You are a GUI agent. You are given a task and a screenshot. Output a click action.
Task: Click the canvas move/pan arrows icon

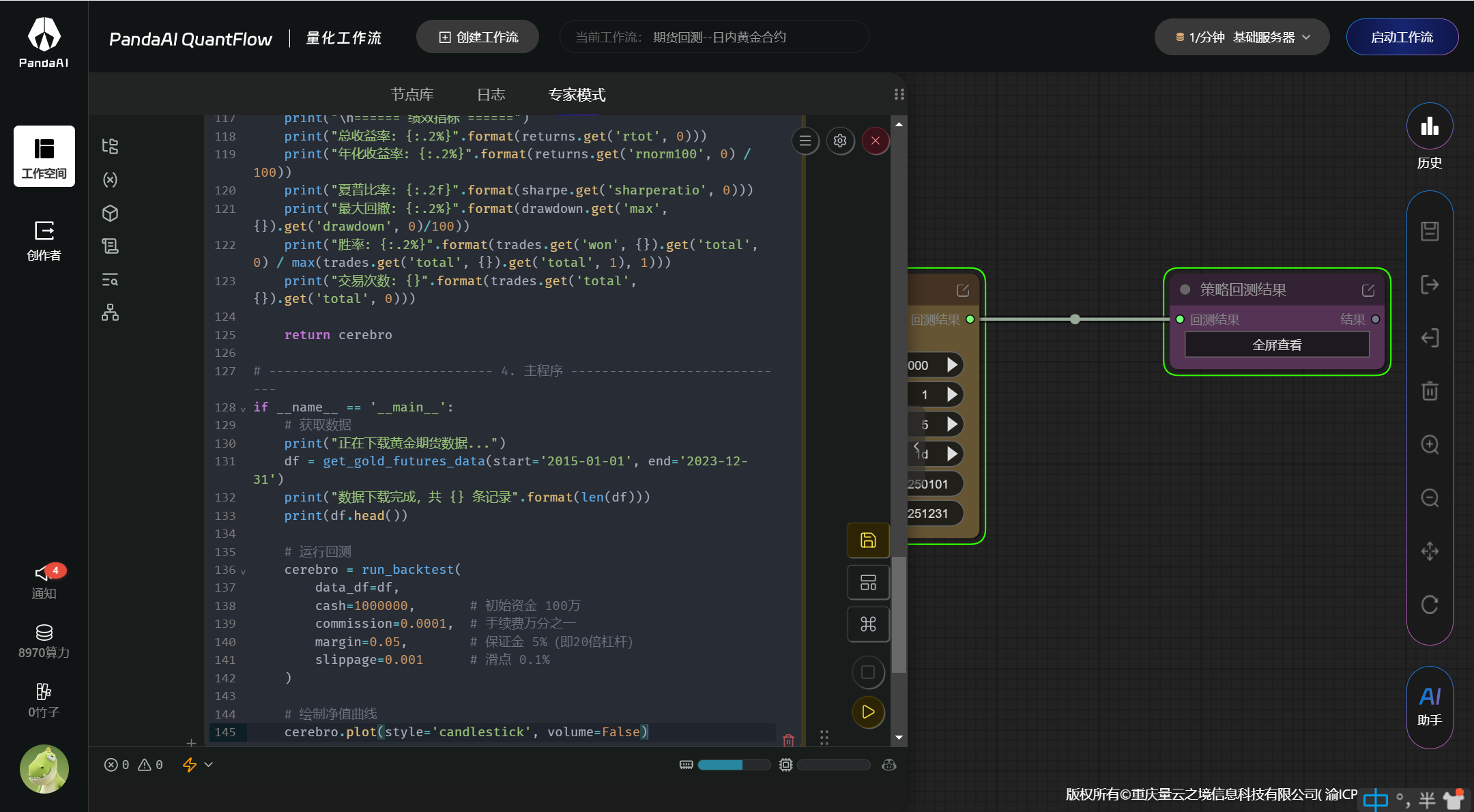point(1430,551)
